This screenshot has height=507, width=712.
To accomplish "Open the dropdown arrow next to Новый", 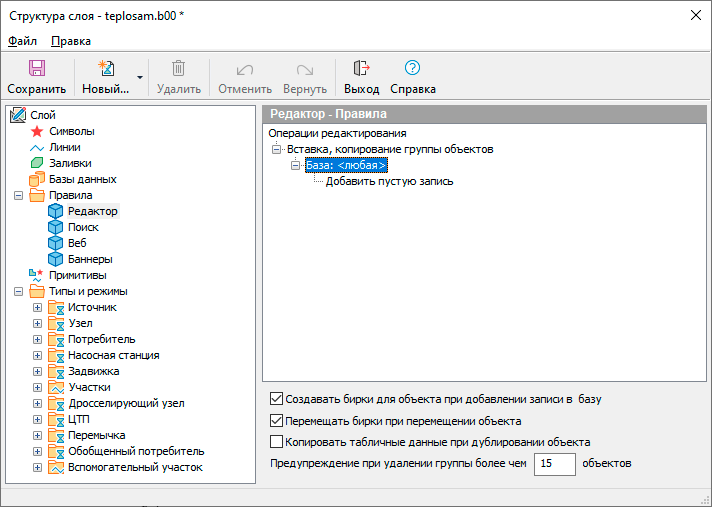I will pyautogui.click(x=140, y=77).
